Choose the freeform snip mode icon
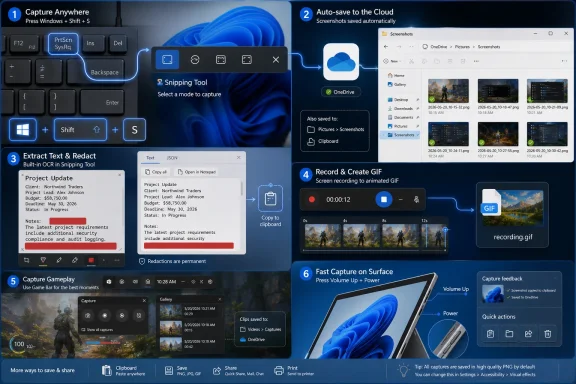The image size is (576, 384). pos(195,60)
